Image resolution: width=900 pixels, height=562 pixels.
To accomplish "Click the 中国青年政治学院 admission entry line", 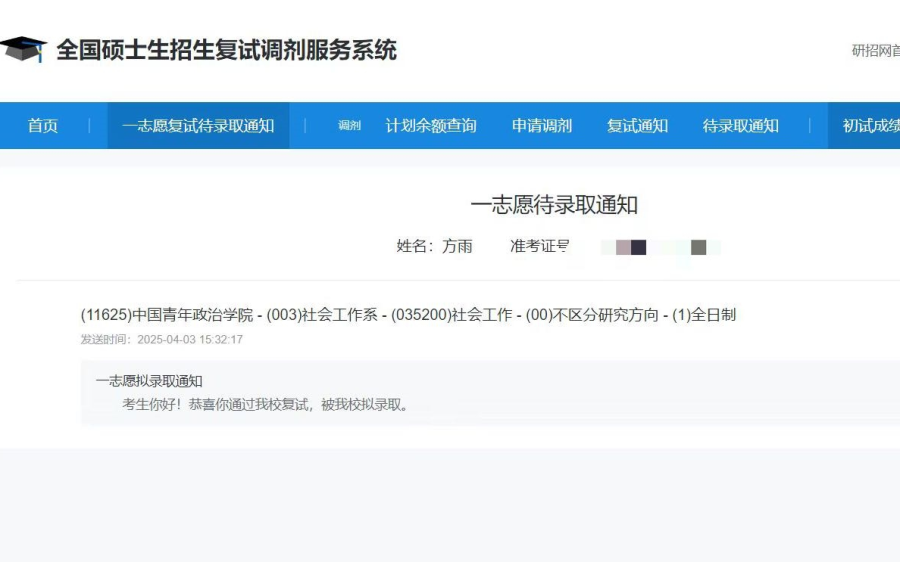I will (x=408, y=315).
